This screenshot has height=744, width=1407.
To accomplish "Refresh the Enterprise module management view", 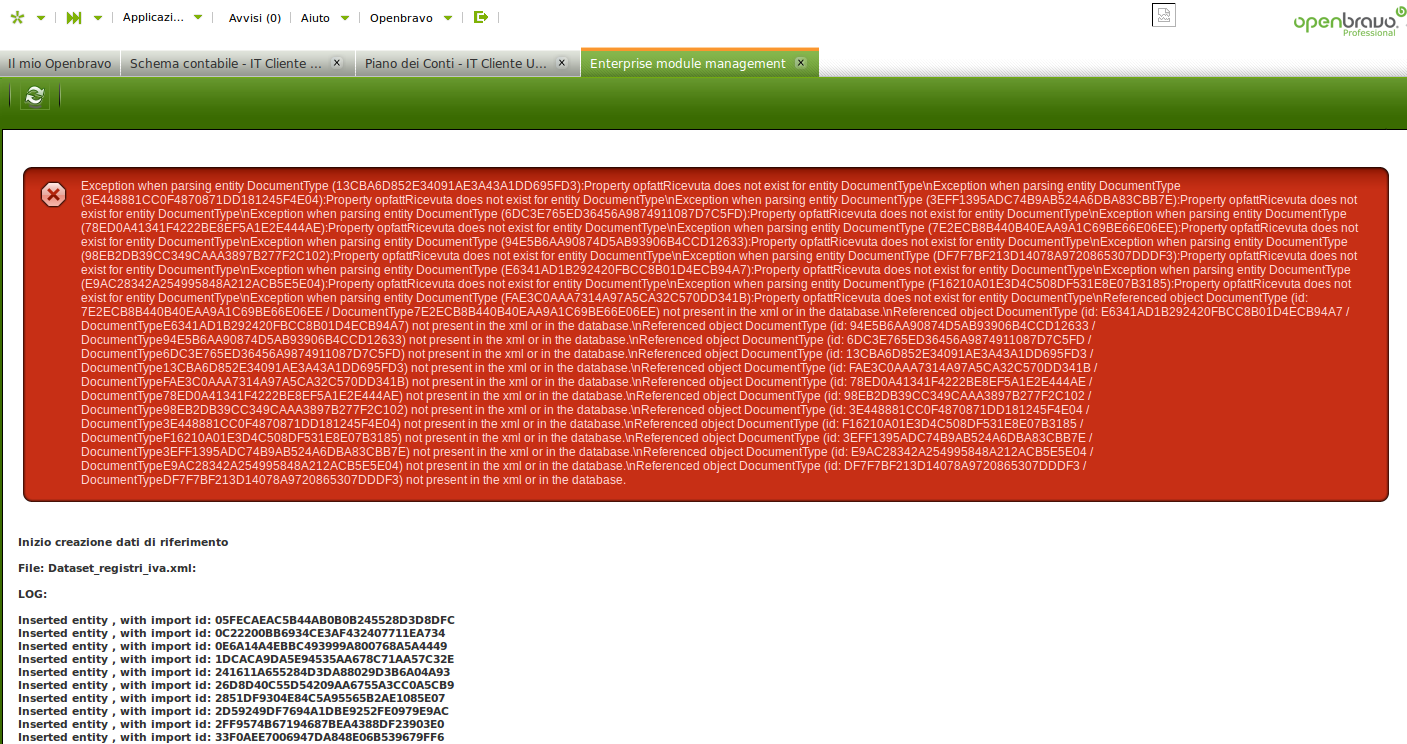I will click(x=35, y=96).
